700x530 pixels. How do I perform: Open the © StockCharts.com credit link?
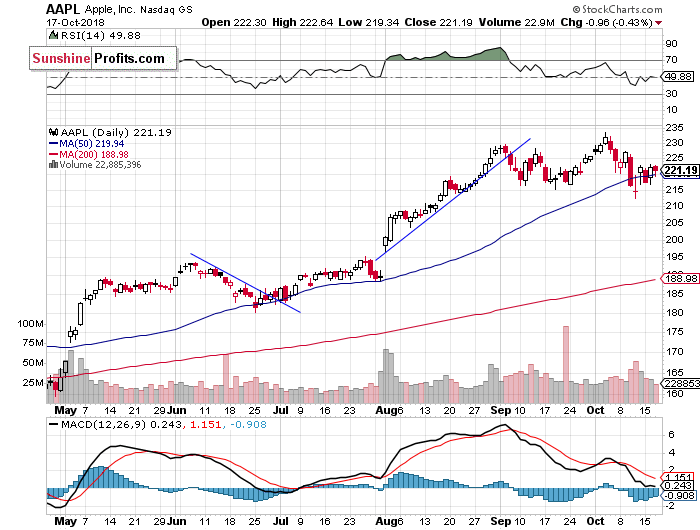[x=617, y=9]
